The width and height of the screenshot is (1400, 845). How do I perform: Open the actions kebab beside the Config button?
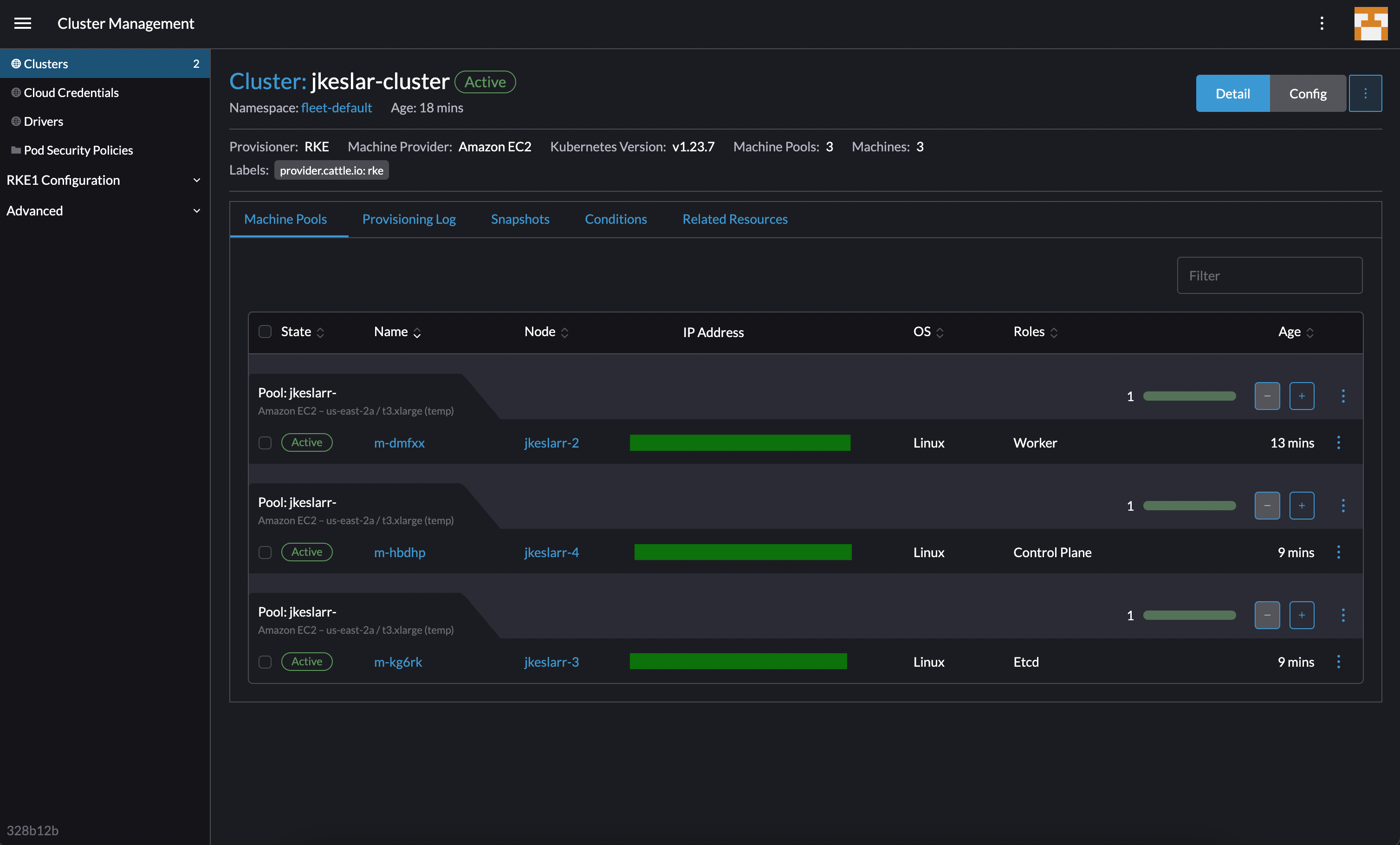[x=1366, y=93]
